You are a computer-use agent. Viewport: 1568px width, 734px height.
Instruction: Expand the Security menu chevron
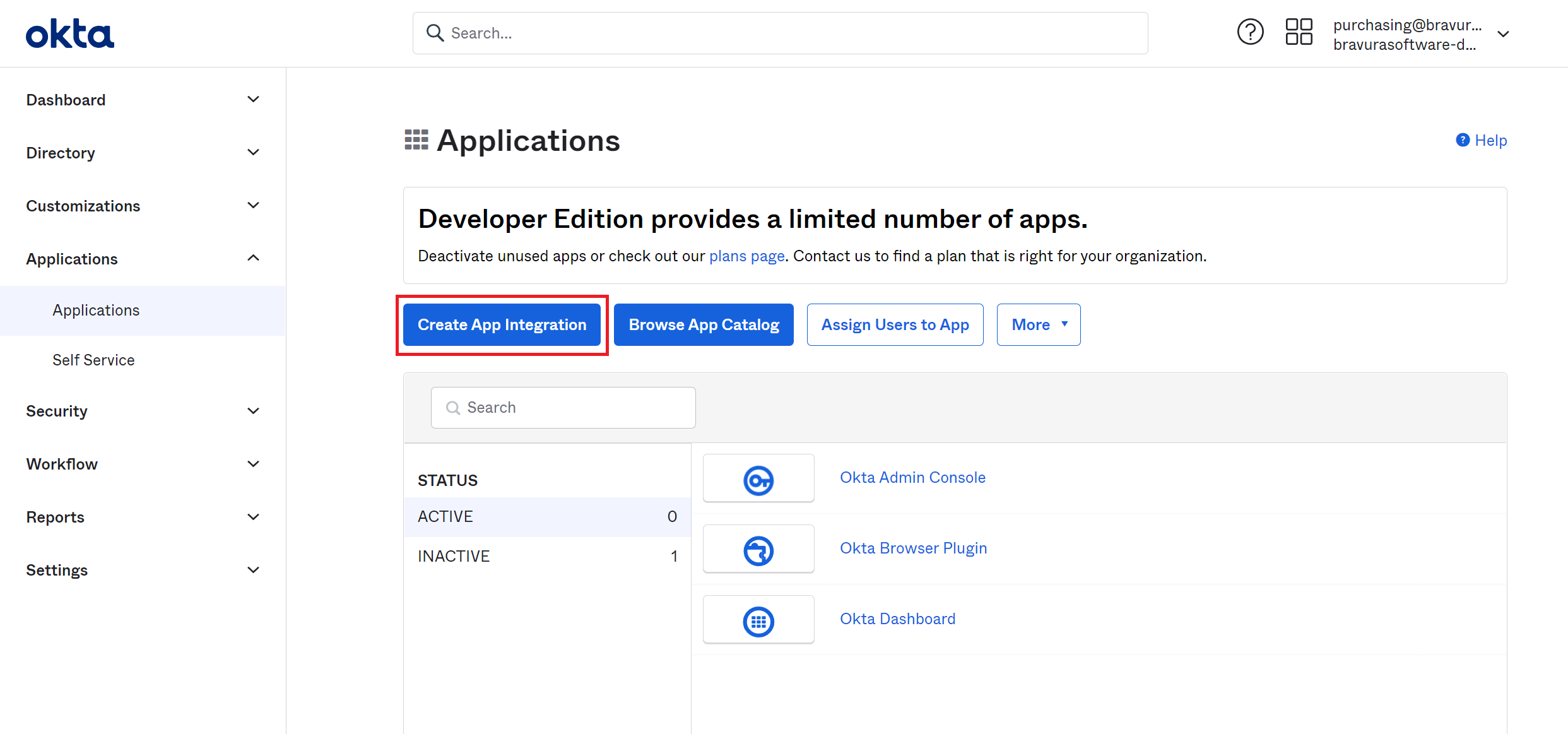pyautogui.click(x=254, y=411)
